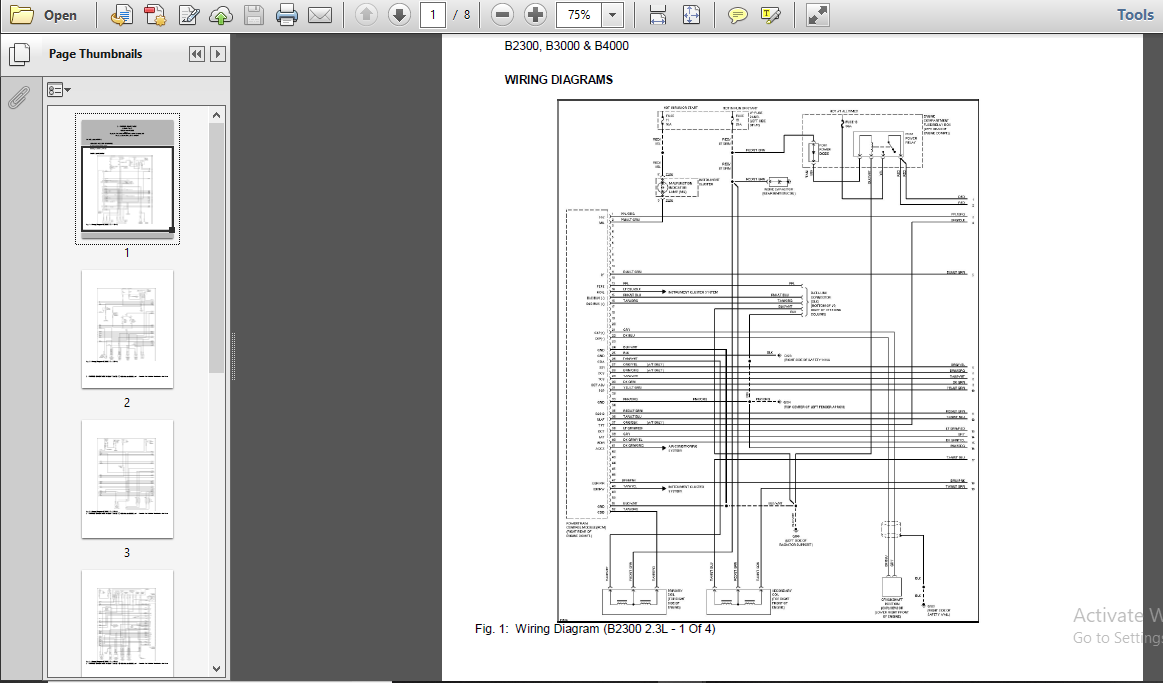Viewport: 1163px width, 683px height.
Task: Click the Create PDF icon with the gear
Action: click(x=155, y=15)
